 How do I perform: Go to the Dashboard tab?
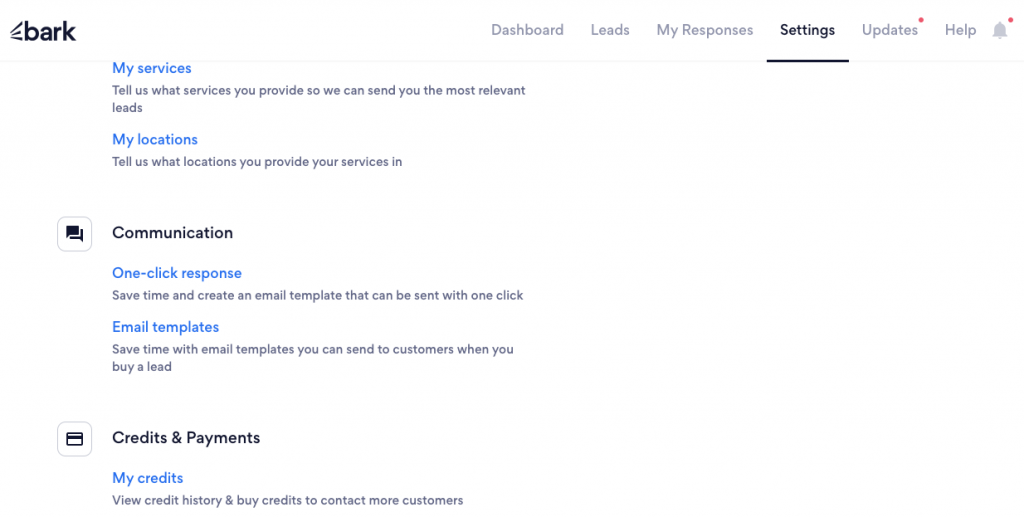click(527, 30)
